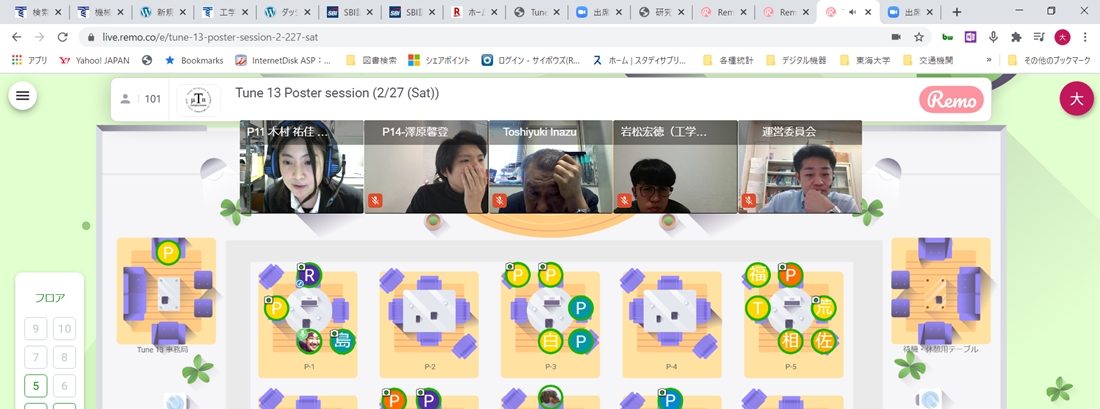The image size is (1100, 409).
Task: Open the アプリ apps shortcut
Action: pos(29,60)
